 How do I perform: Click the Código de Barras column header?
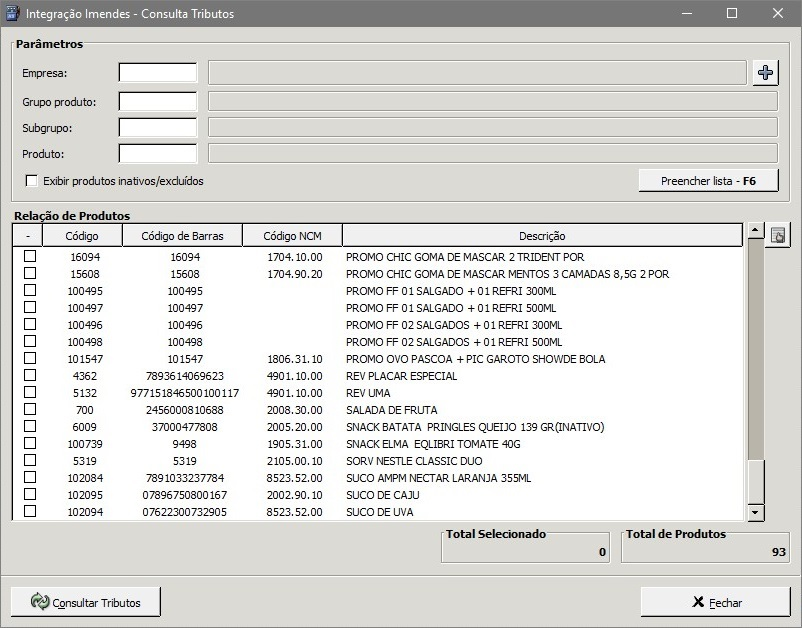pos(182,236)
